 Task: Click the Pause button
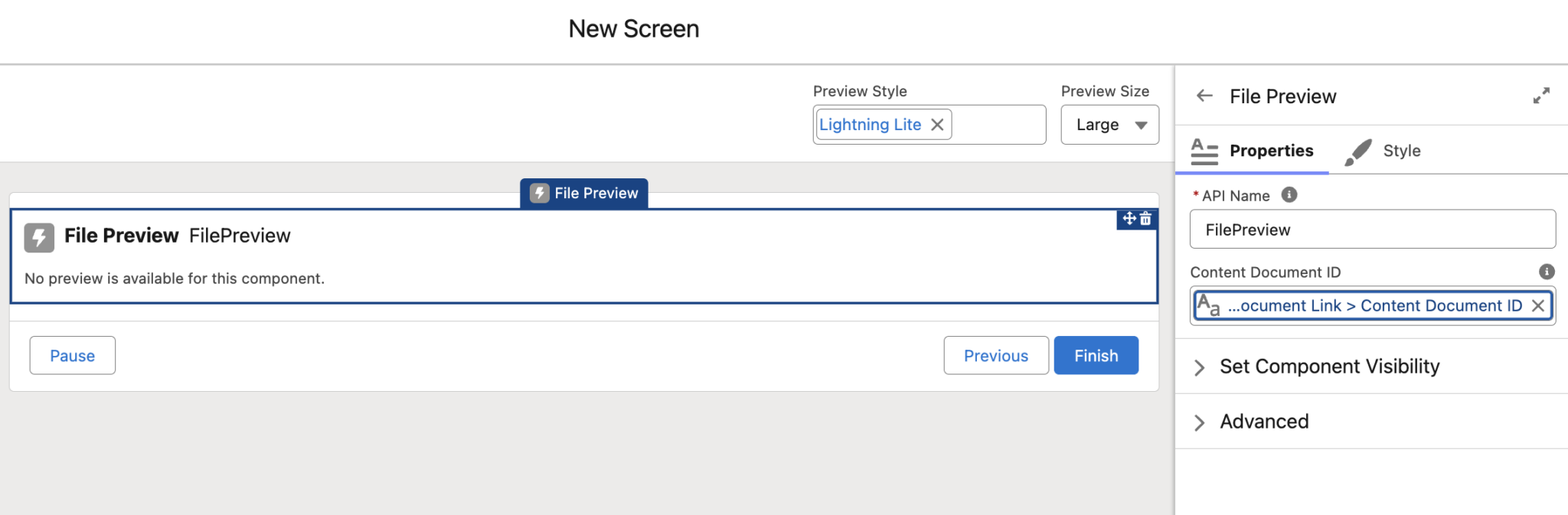[x=73, y=355]
